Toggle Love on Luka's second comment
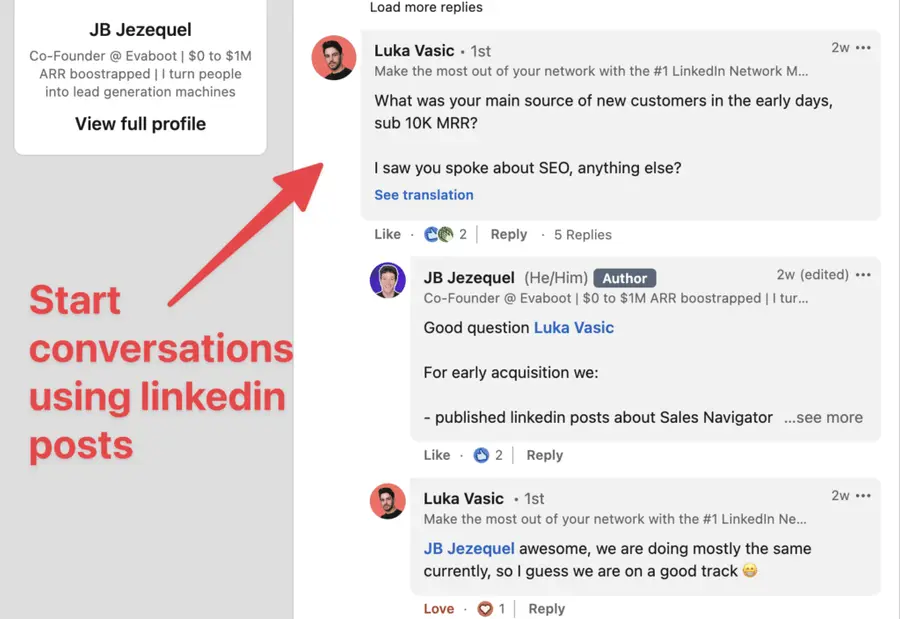This screenshot has width=900, height=619. point(439,608)
